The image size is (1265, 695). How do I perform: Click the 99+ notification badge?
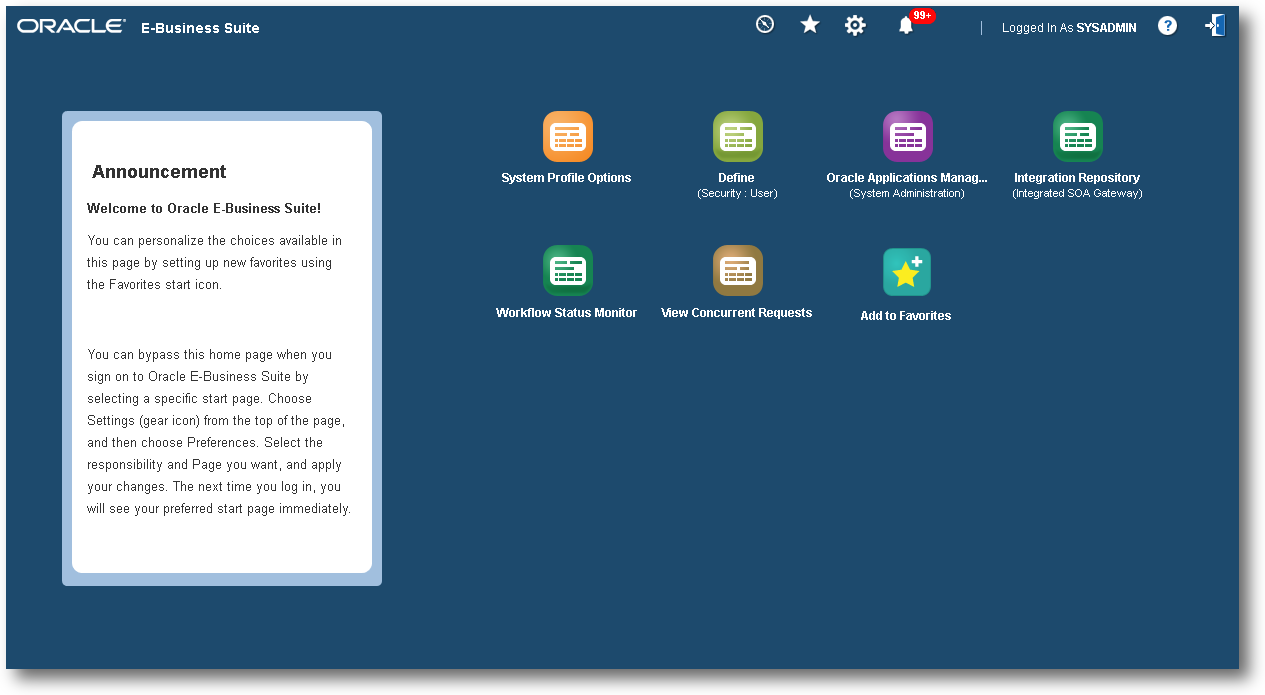tap(922, 16)
